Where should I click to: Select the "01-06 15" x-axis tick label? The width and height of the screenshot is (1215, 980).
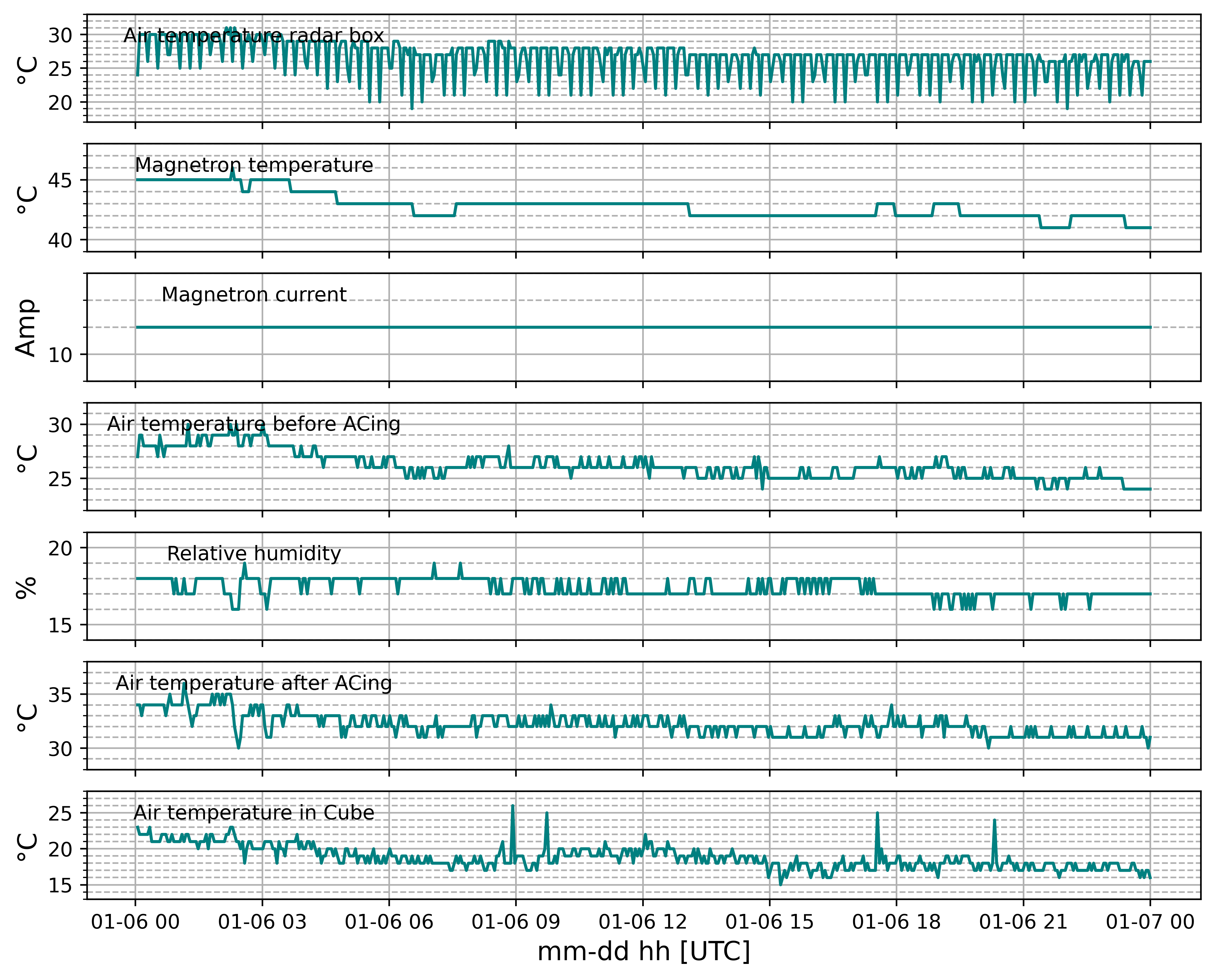[769, 922]
